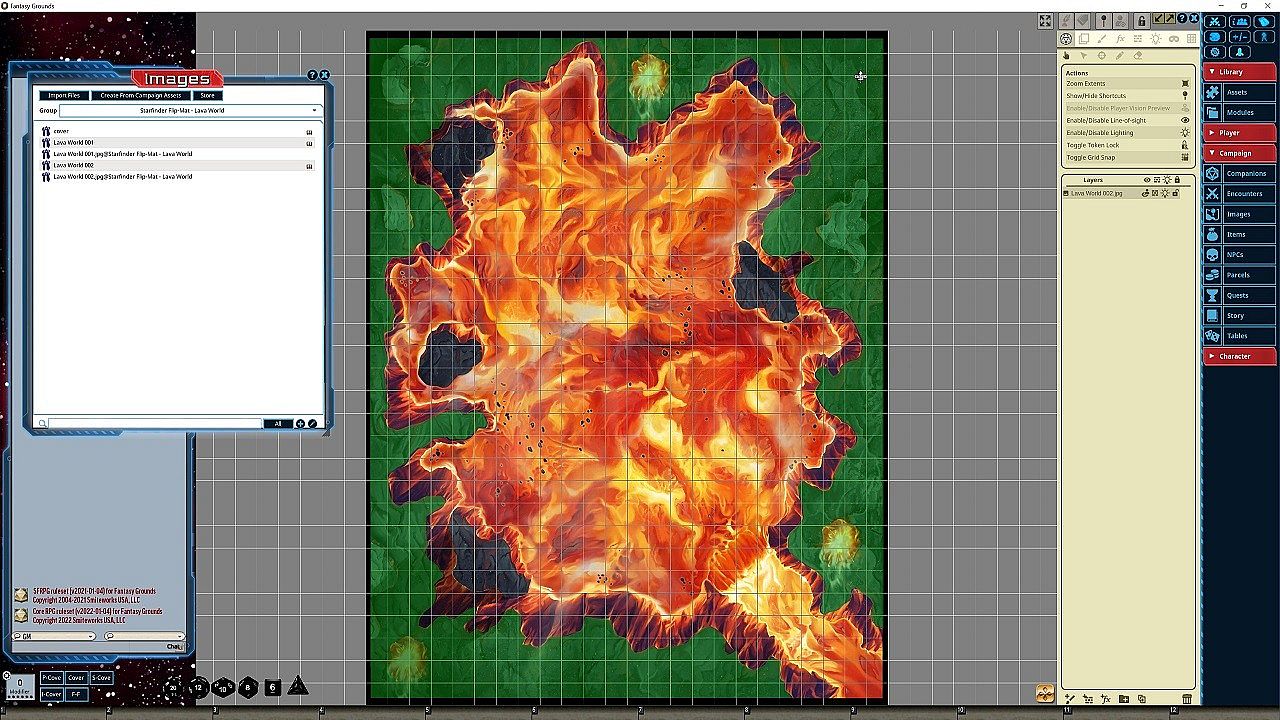Toggle the token lock padlock in image toolbar

tap(1141, 21)
